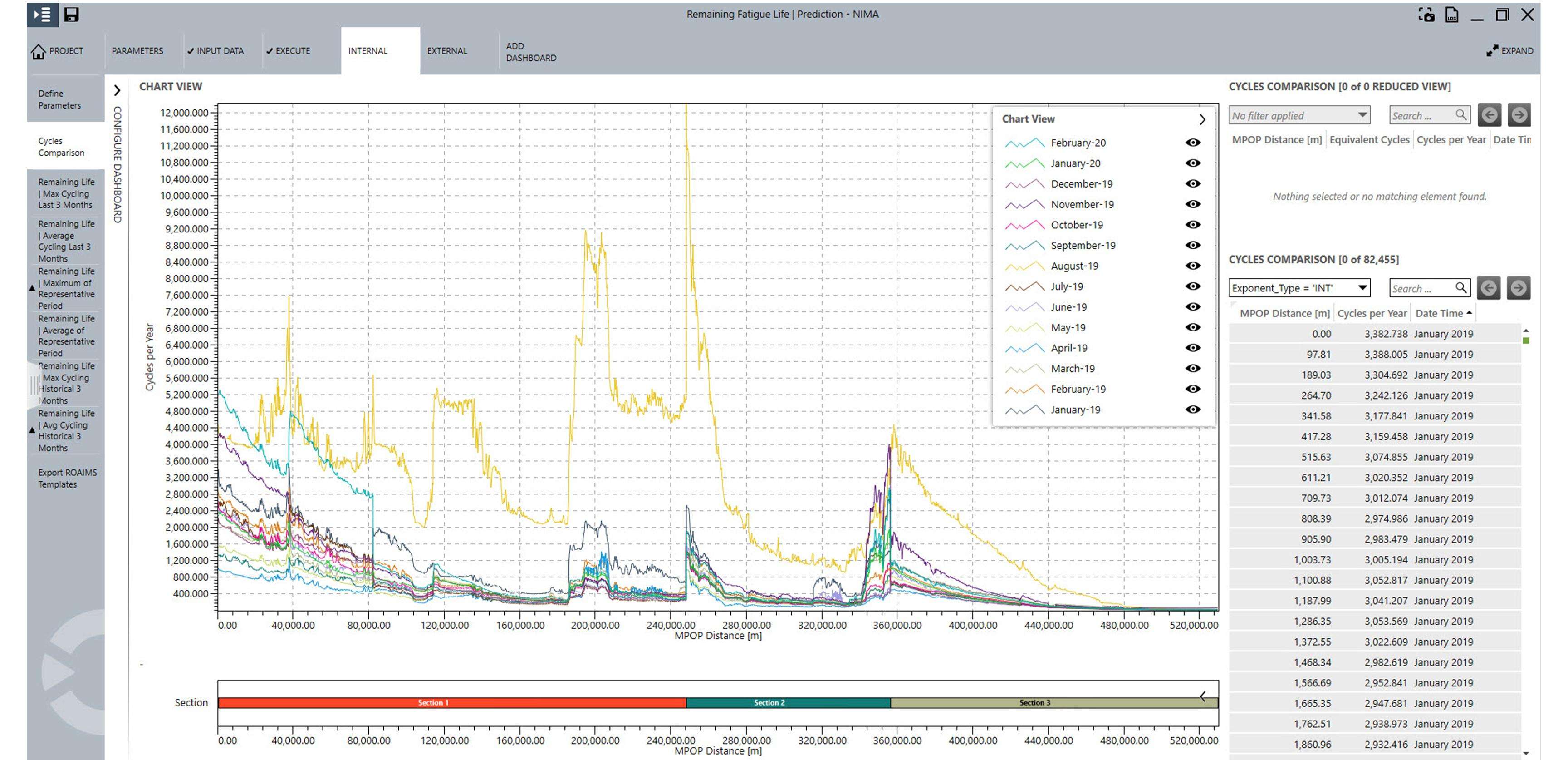Click next arrow in the 82,455 cycles table

pyautogui.click(x=1519, y=288)
